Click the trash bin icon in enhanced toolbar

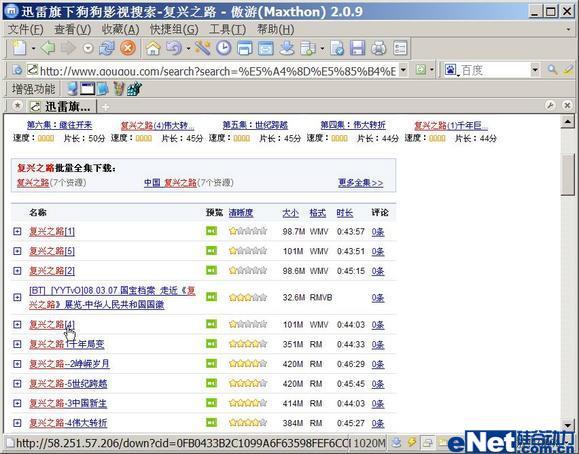coord(119,89)
